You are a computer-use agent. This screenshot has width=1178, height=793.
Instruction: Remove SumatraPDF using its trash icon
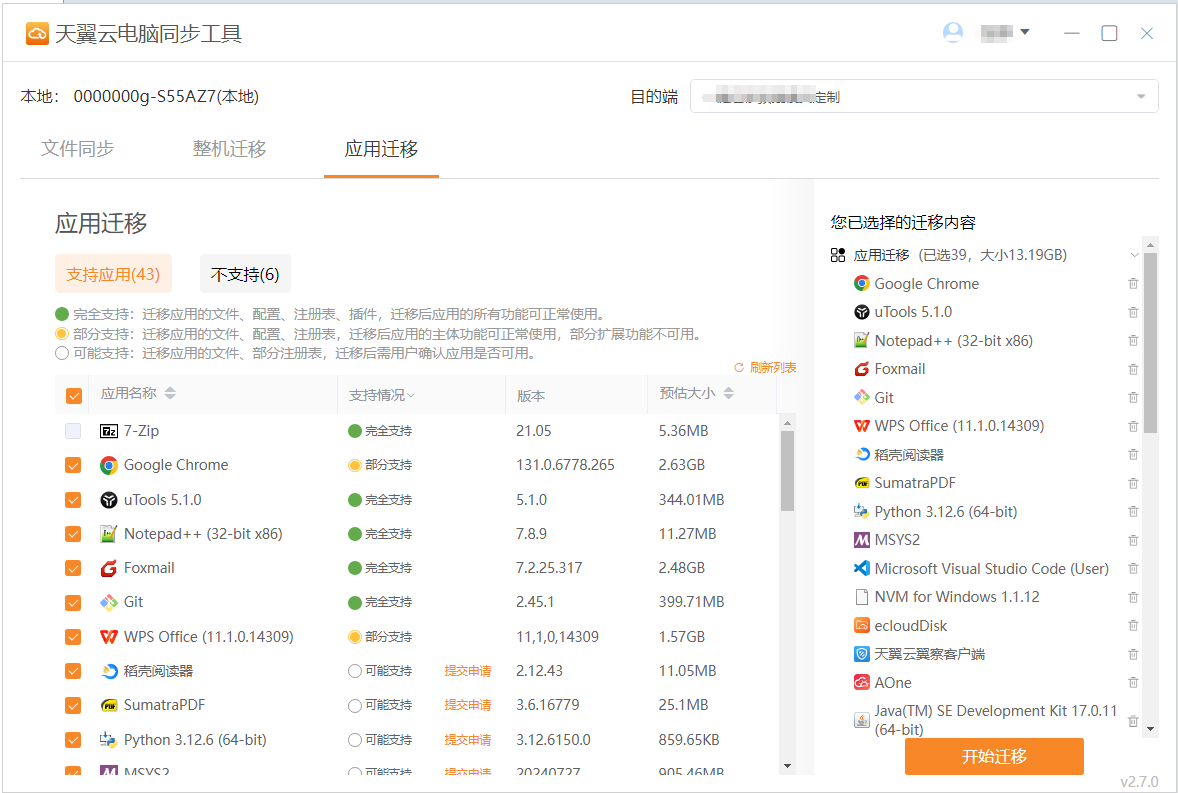point(1133,483)
